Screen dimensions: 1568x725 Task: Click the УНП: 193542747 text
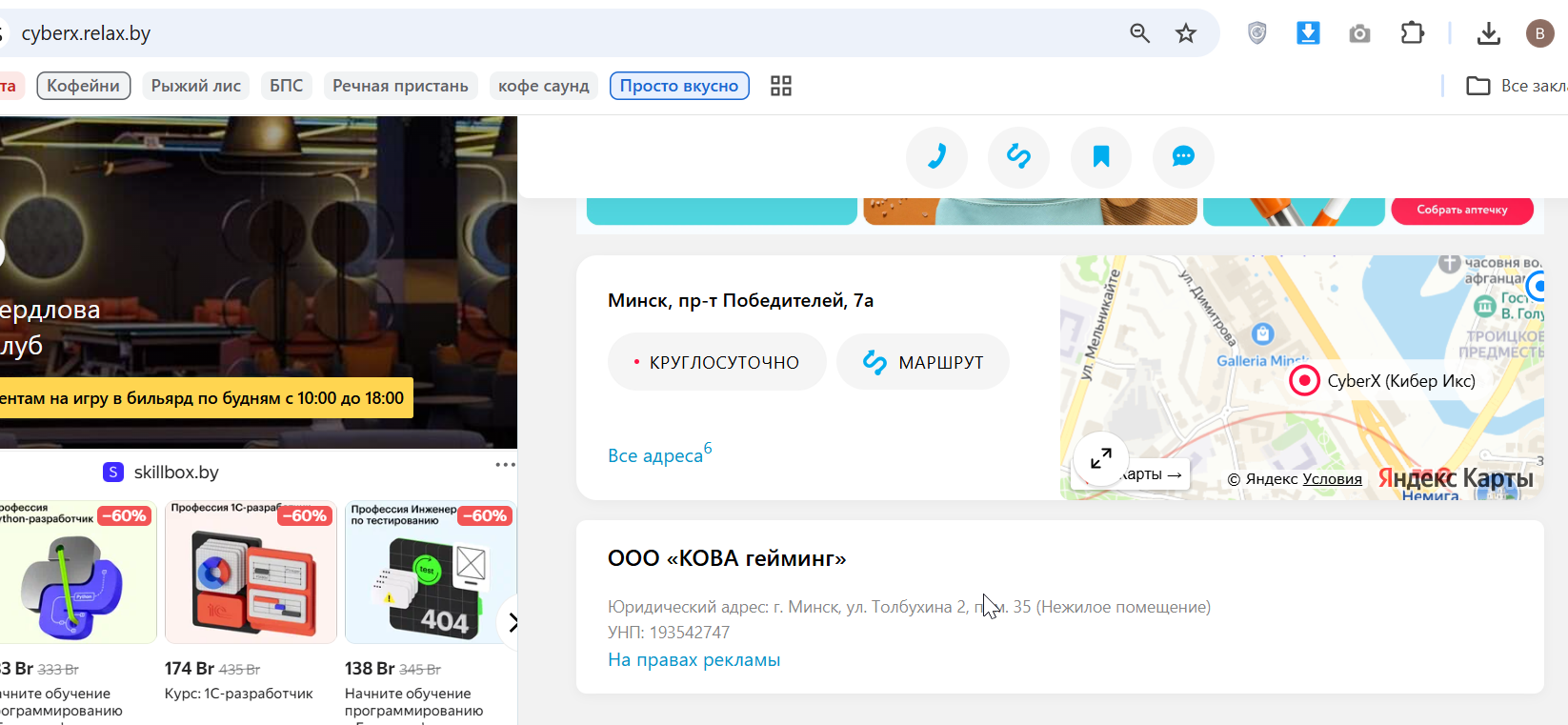(x=669, y=633)
